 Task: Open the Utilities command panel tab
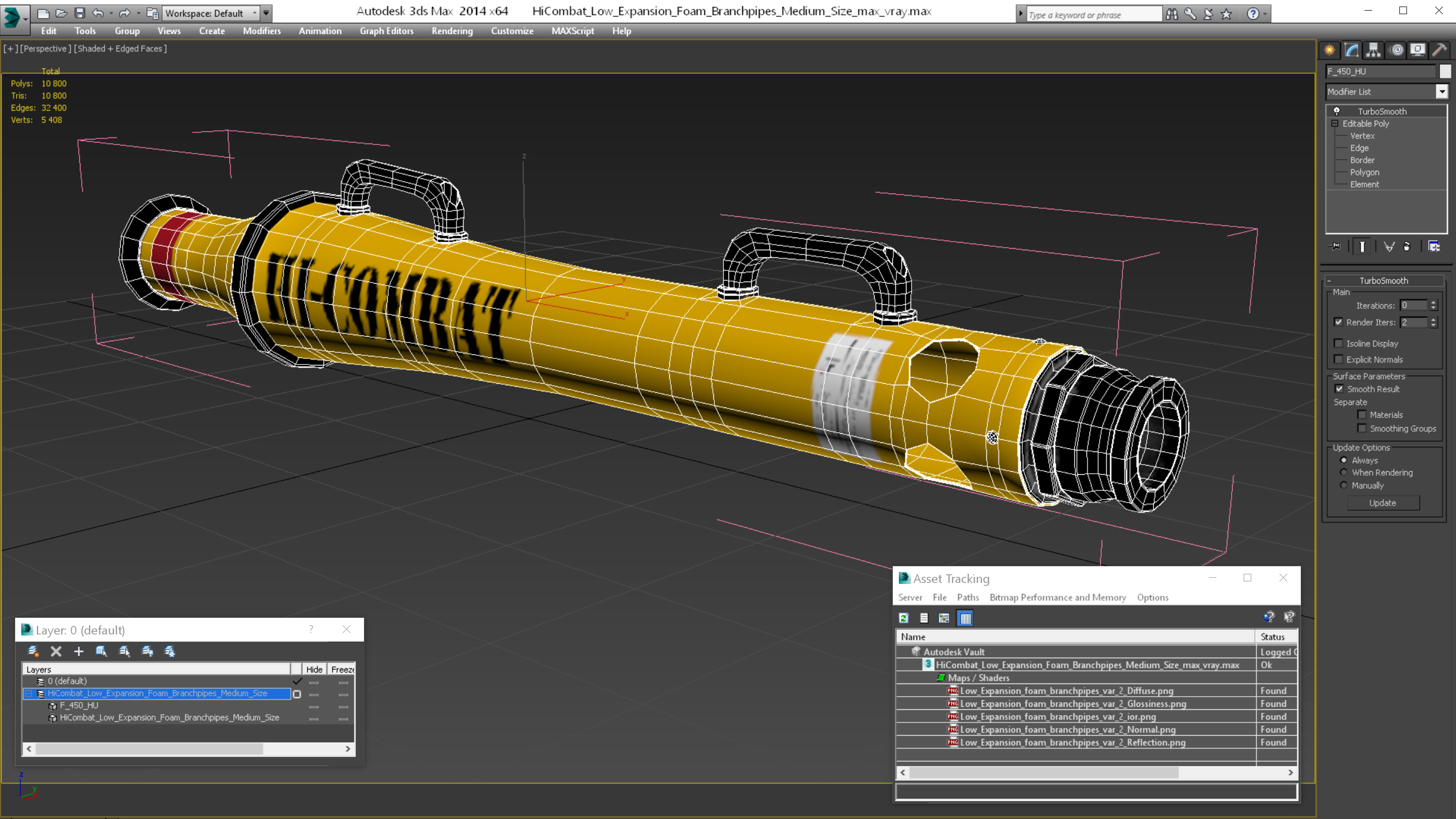pyautogui.click(x=1440, y=51)
